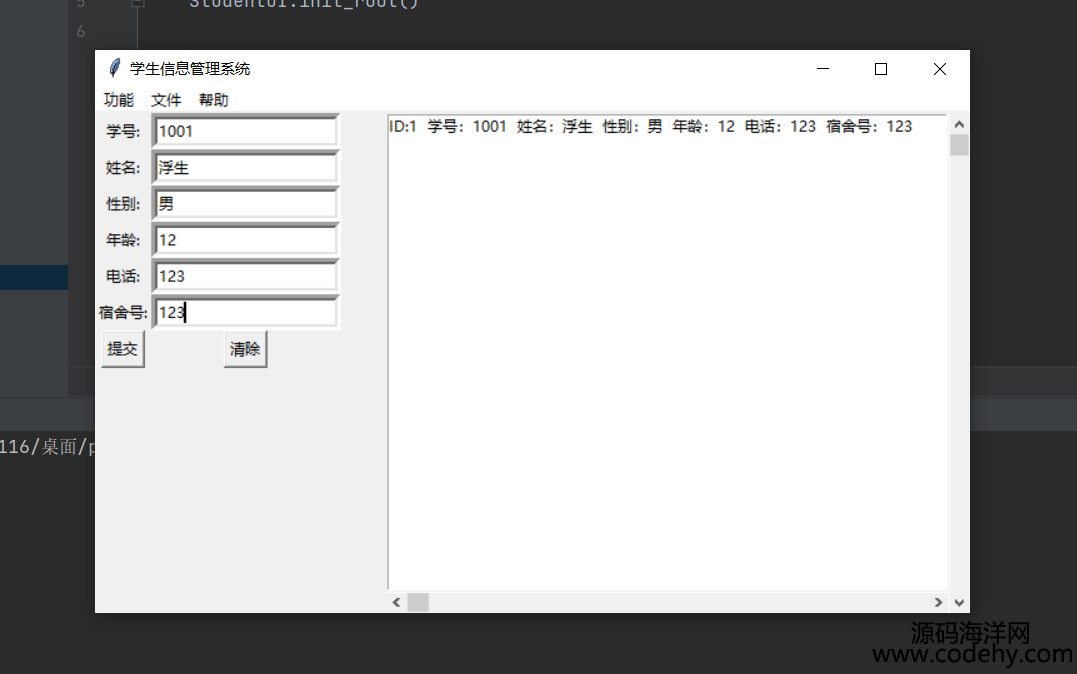Click the 姓名: label
1077x674 pixels.
pyautogui.click(x=123, y=168)
